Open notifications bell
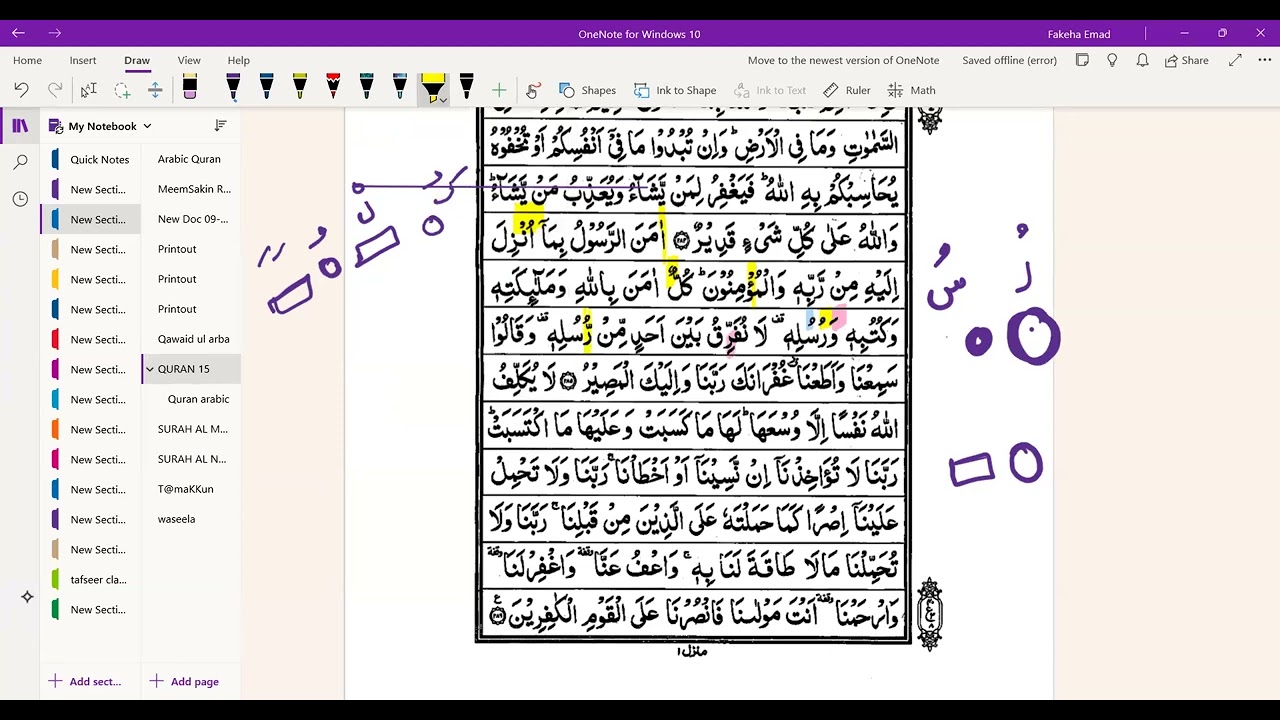The width and height of the screenshot is (1280, 720). pyautogui.click(x=1142, y=60)
